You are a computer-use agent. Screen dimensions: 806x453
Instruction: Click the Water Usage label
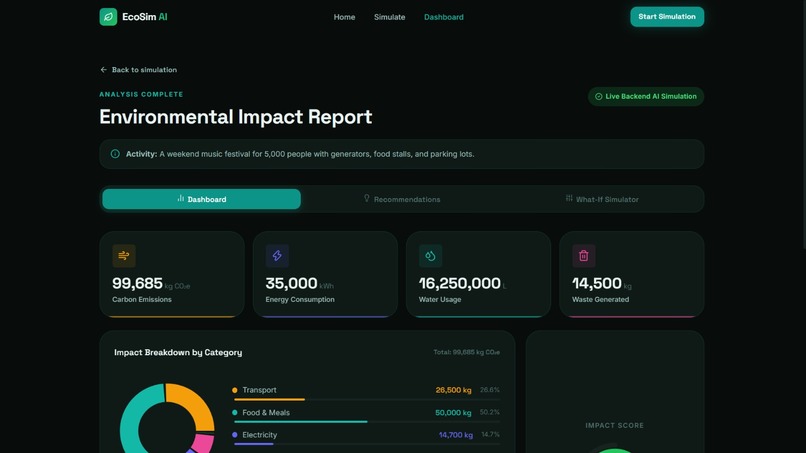pyautogui.click(x=440, y=299)
